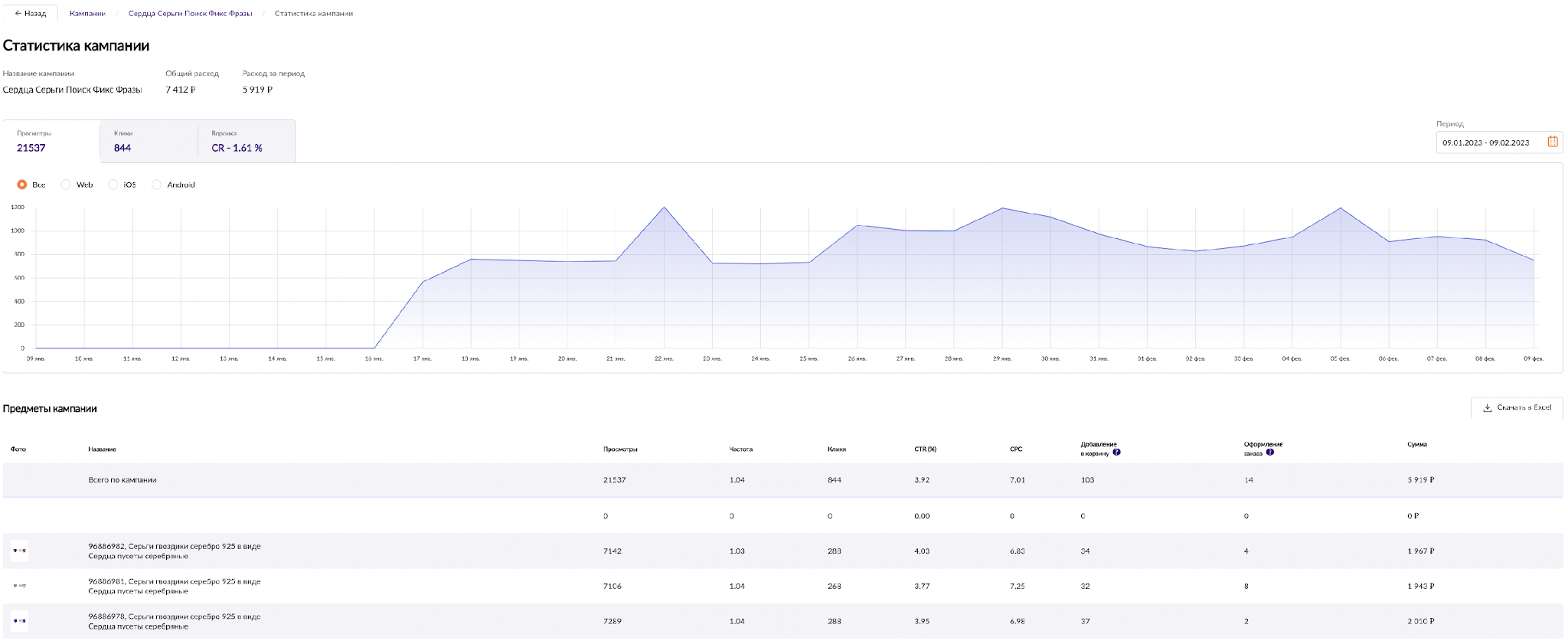Click the Назад back button
The width and height of the screenshot is (1568, 644).
[31, 13]
